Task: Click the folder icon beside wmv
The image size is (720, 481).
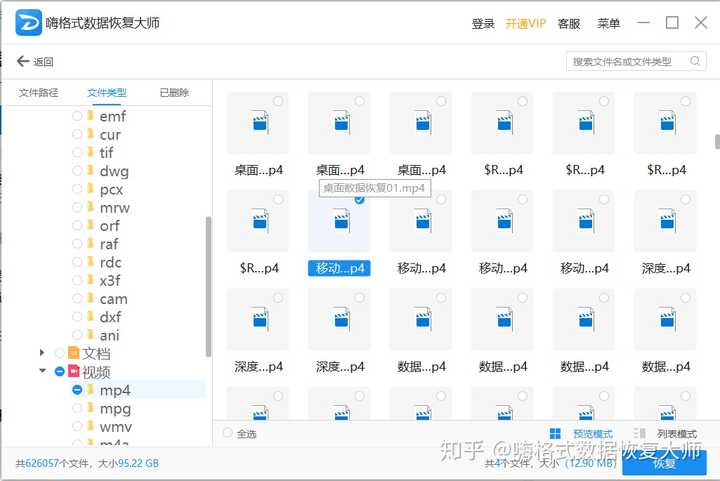Action: pyautogui.click(x=90, y=426)
